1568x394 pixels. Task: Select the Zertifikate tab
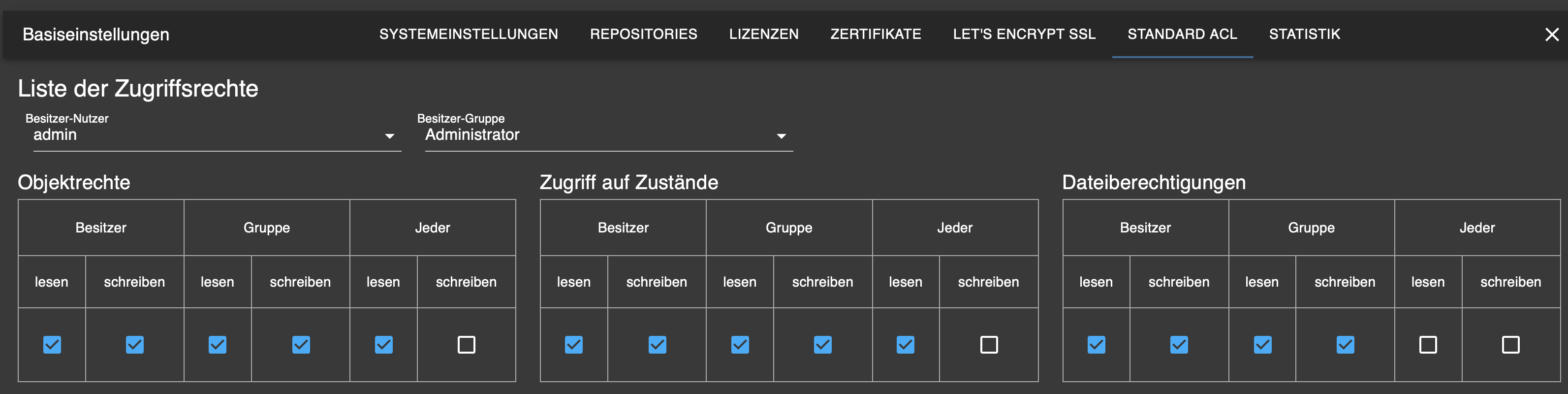pos(876,34)
